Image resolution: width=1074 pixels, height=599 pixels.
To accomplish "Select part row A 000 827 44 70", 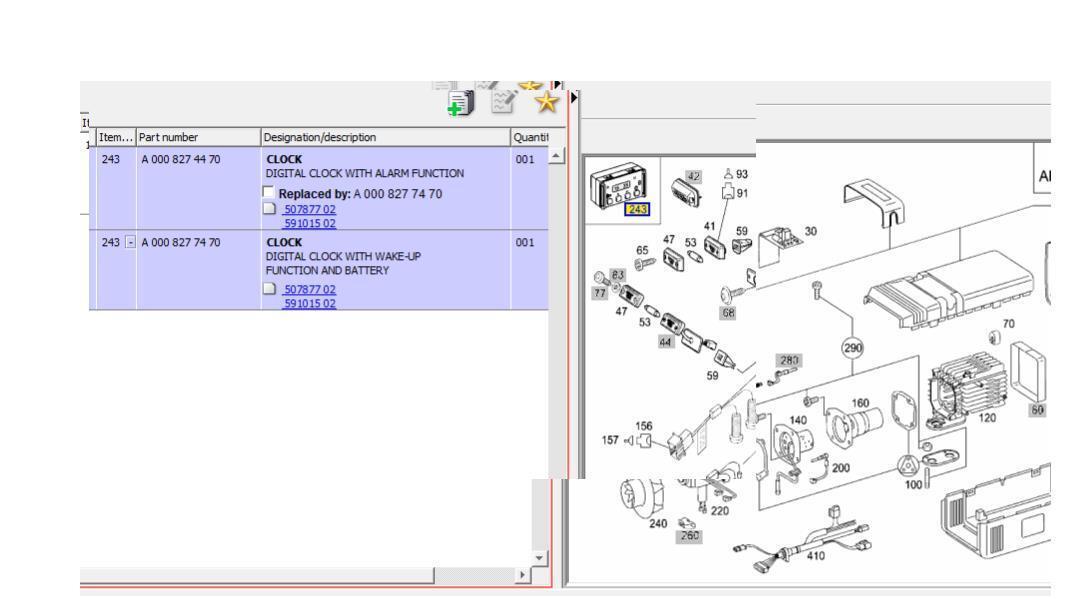I will pos(180,159).
